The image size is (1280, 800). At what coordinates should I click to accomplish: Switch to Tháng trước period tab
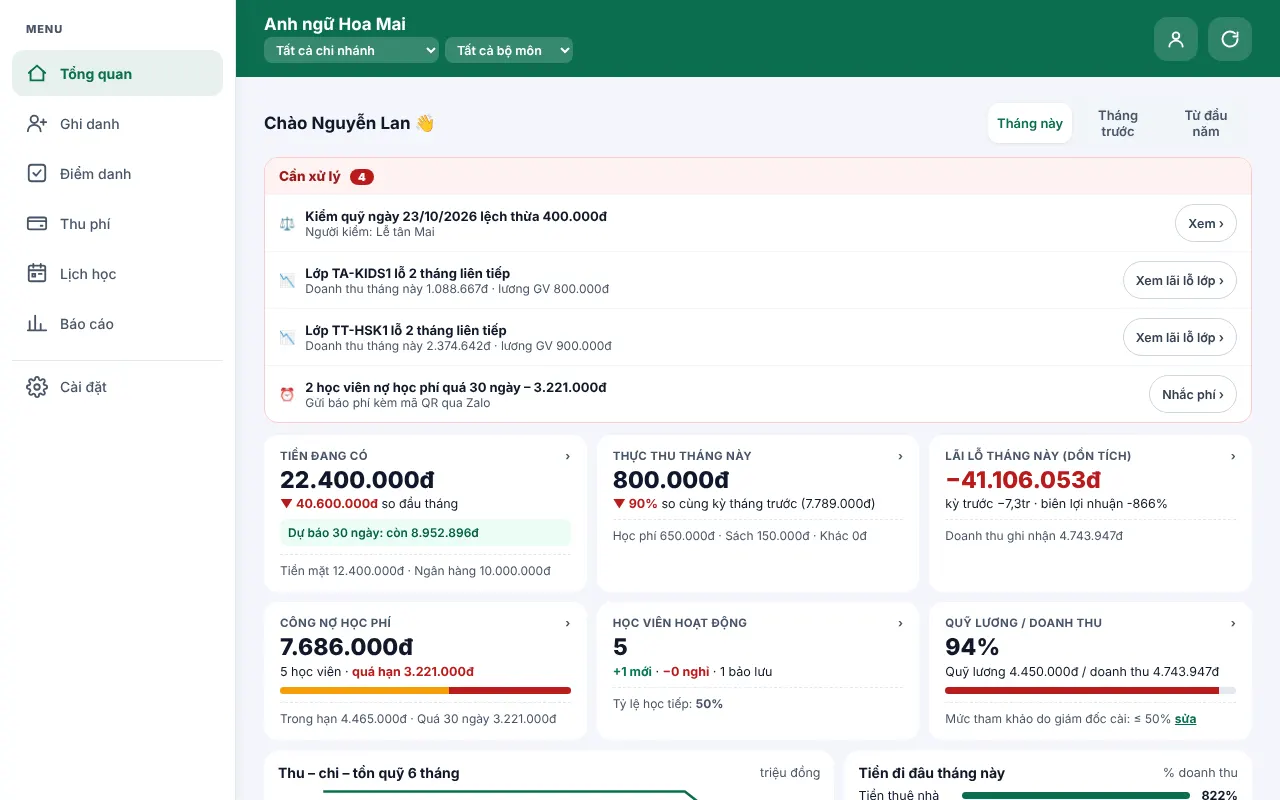click(1117, 123)
